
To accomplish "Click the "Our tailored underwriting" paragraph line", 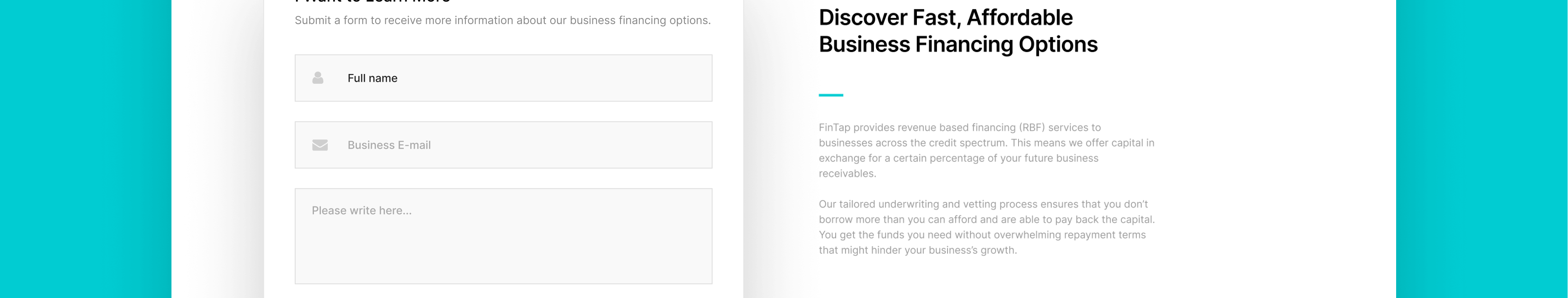I will (x=983, y=204).
